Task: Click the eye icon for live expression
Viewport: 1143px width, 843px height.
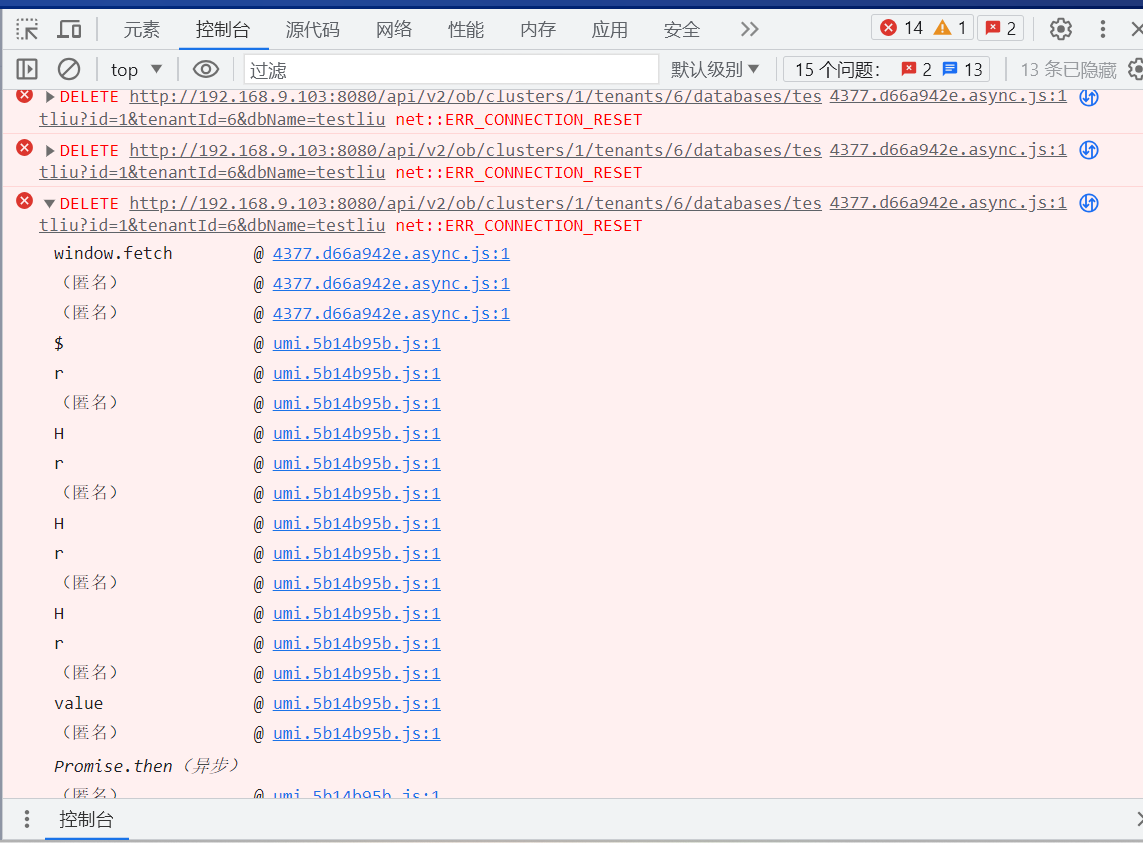Action: coord(206,69)
